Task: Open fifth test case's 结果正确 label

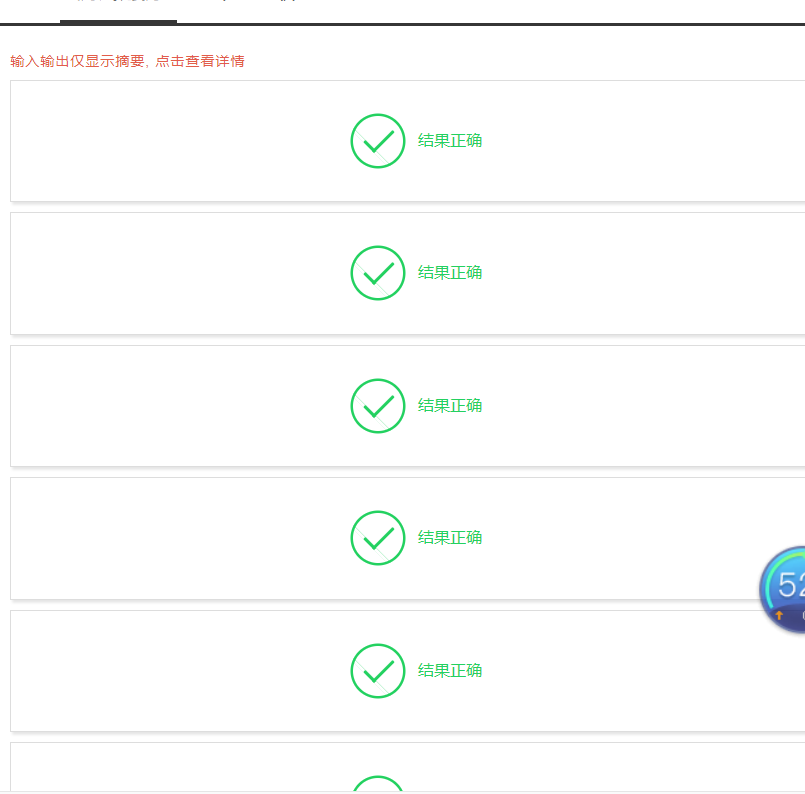Action: 450,670
